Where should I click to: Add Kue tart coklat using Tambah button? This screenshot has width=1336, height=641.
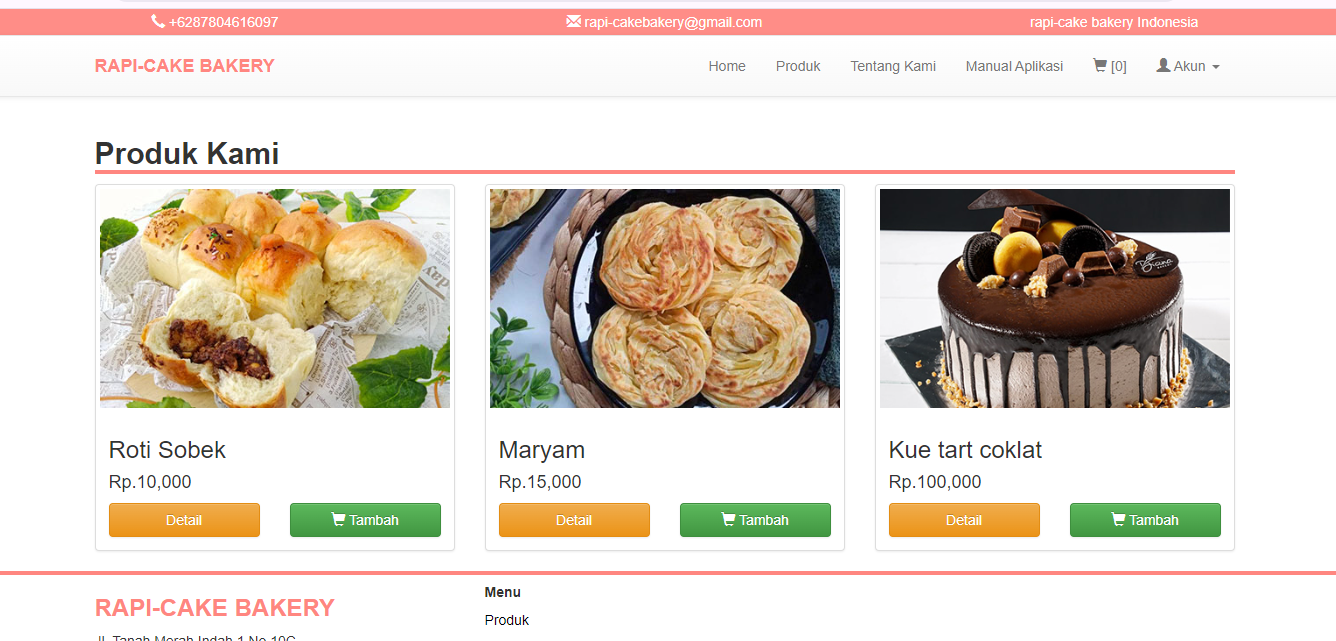pos(1145,520)
